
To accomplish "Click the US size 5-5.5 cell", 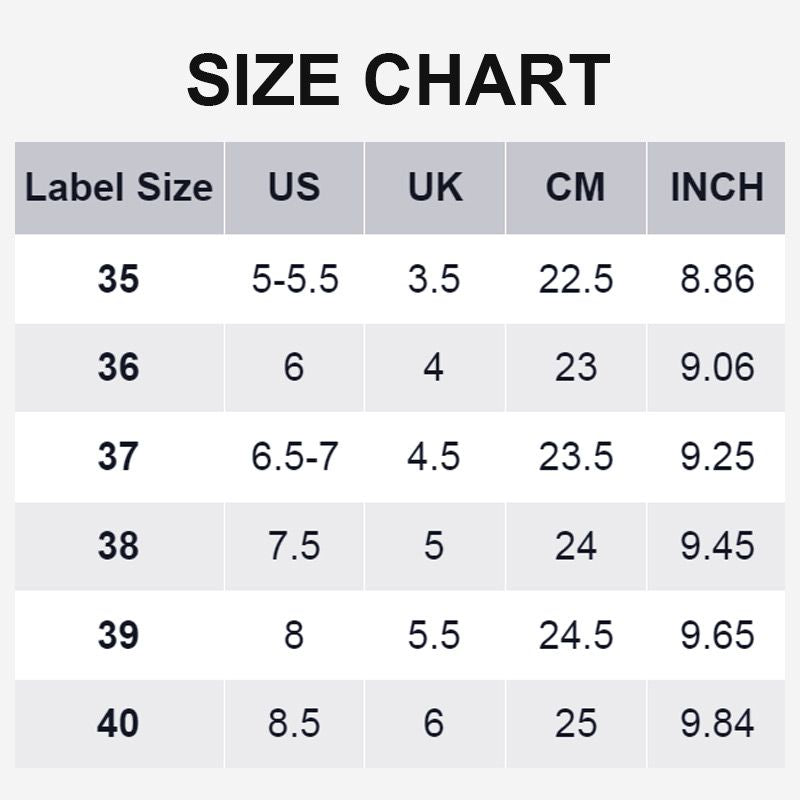I will (x=294, y=280).
